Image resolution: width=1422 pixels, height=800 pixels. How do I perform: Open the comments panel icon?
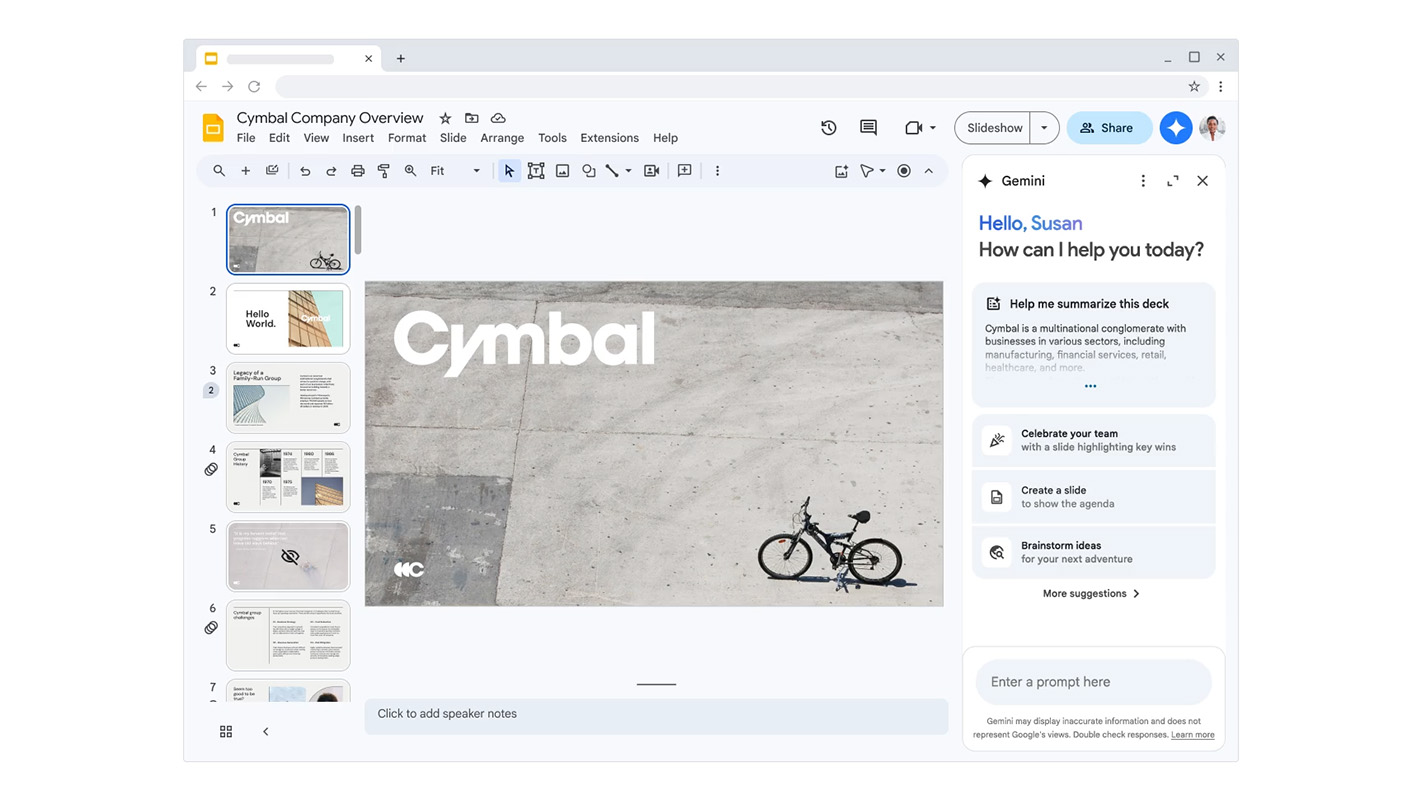tap(868, 128)
